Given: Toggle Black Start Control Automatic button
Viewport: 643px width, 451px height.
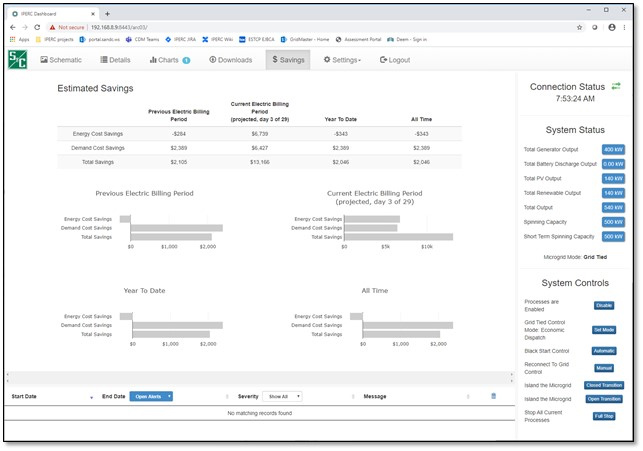Looking at the screenshot, I should 604,351.
